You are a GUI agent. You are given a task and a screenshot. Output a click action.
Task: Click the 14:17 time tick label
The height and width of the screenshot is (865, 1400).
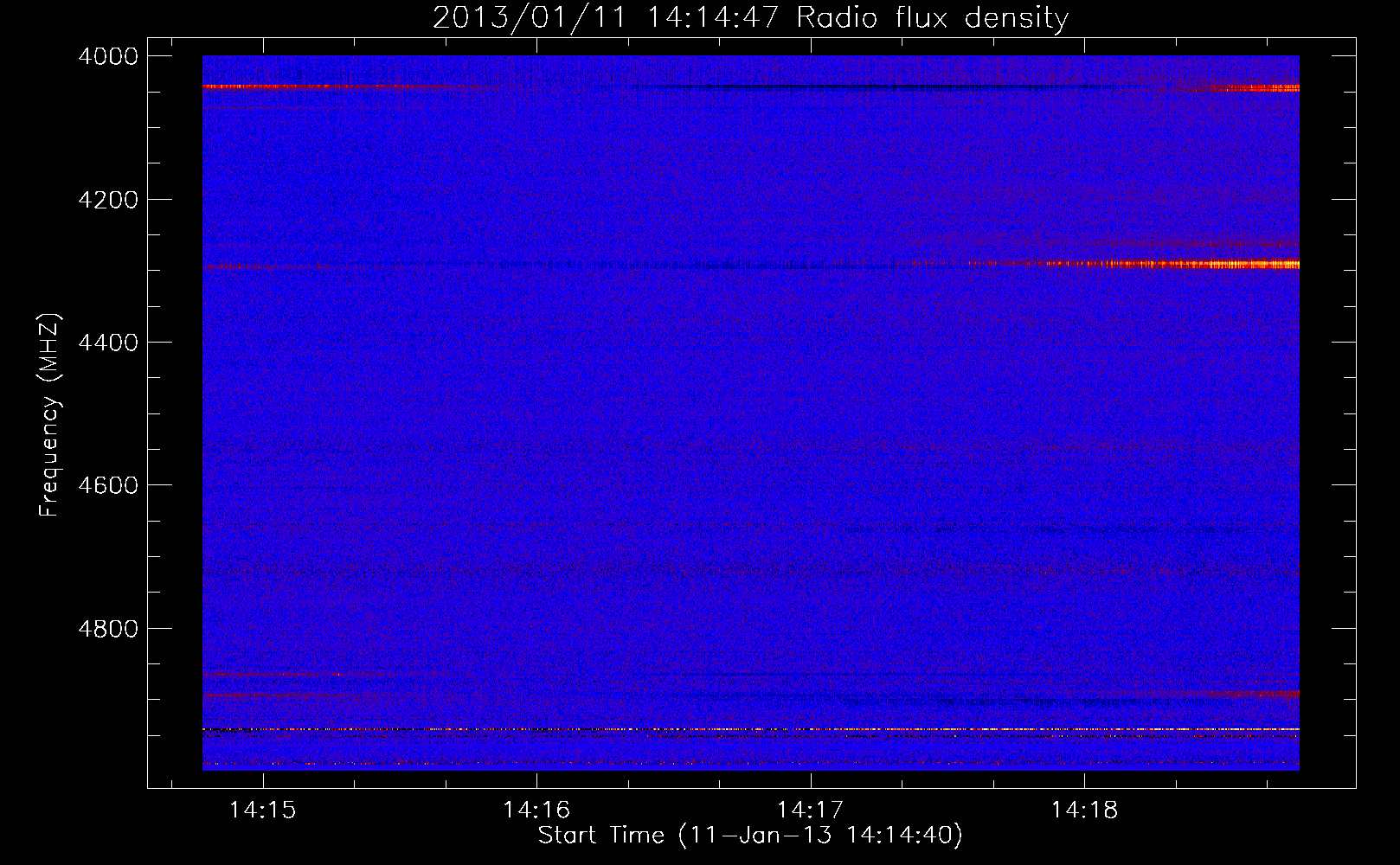coord(810,810)
